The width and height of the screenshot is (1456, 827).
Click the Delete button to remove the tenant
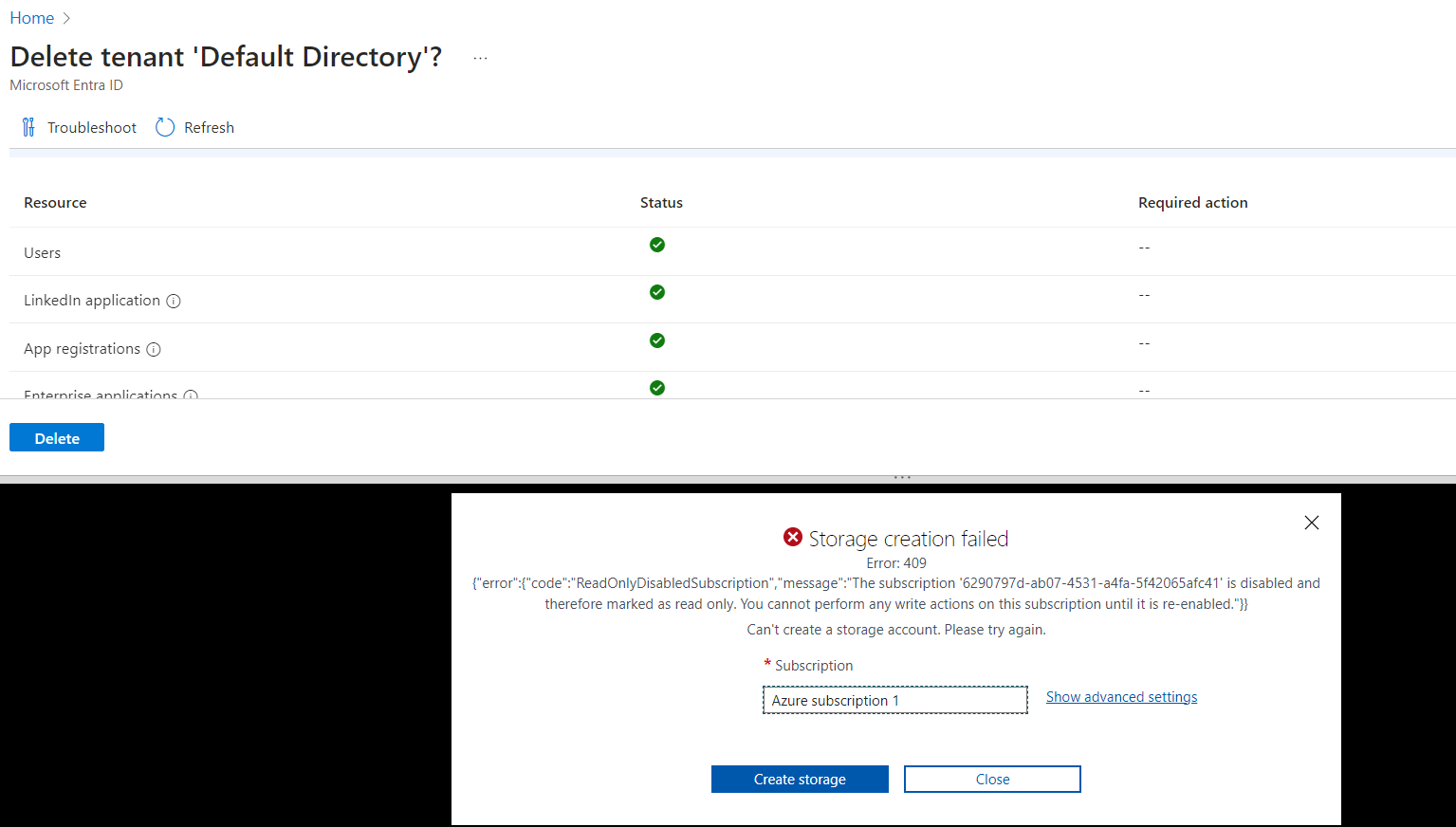tap(56, 437)
